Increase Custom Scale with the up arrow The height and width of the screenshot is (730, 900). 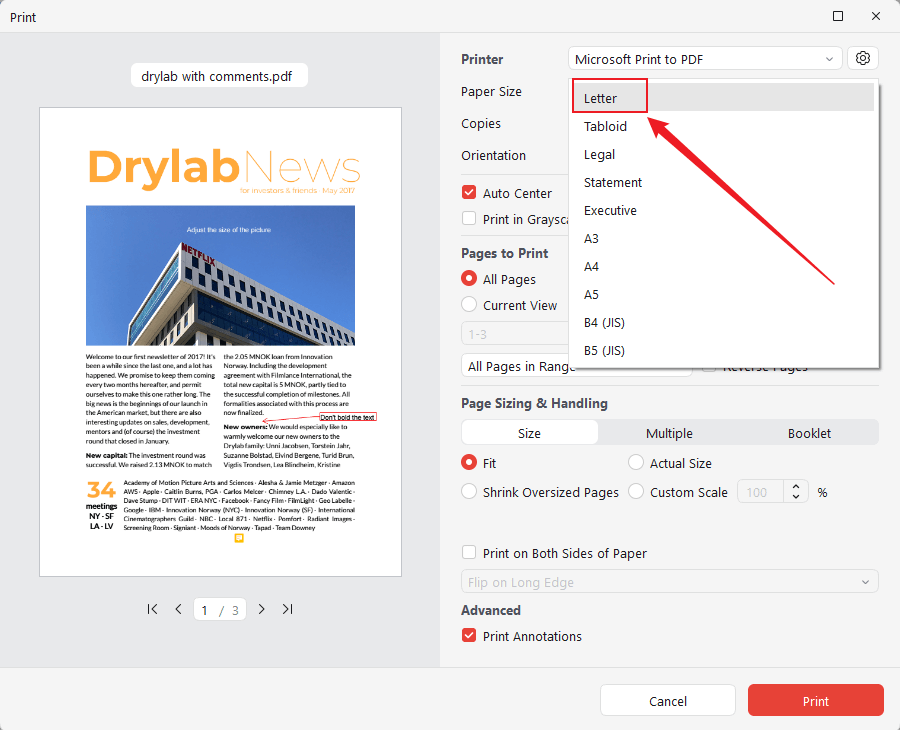[795, 486]
